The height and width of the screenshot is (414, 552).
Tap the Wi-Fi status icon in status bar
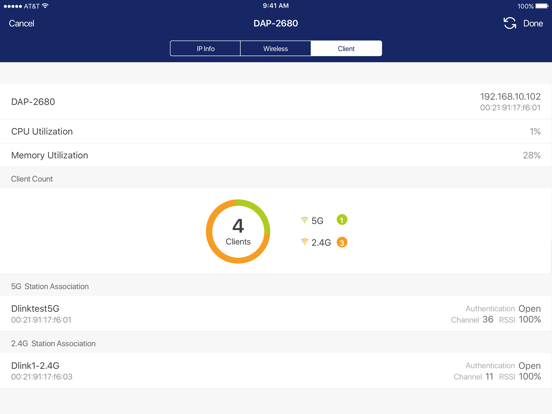pos(45,6)
